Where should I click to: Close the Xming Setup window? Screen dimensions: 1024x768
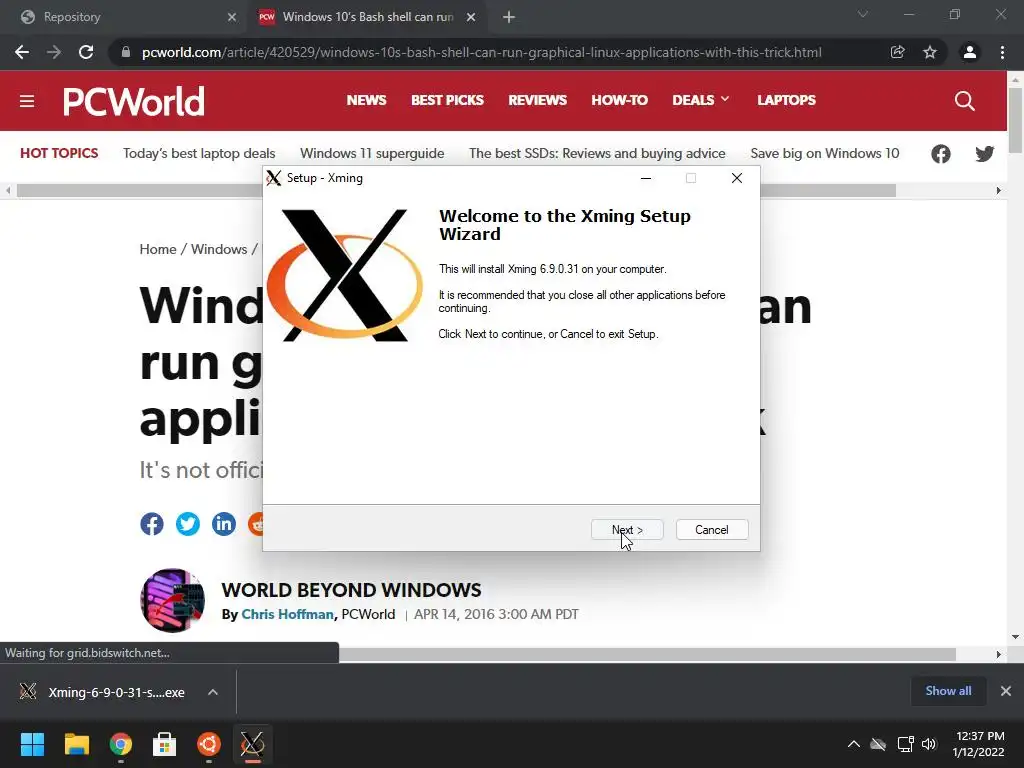tap(737, 178)
